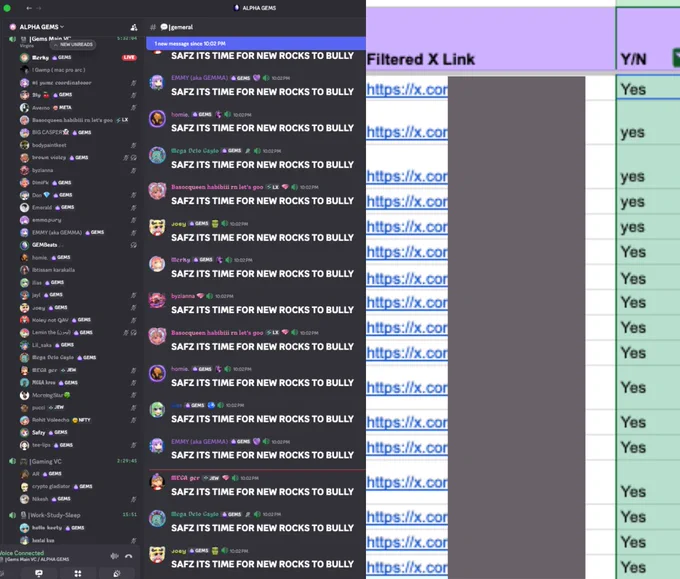
Task: Click the green macOS window button in Discord
Action: [7, 8]
